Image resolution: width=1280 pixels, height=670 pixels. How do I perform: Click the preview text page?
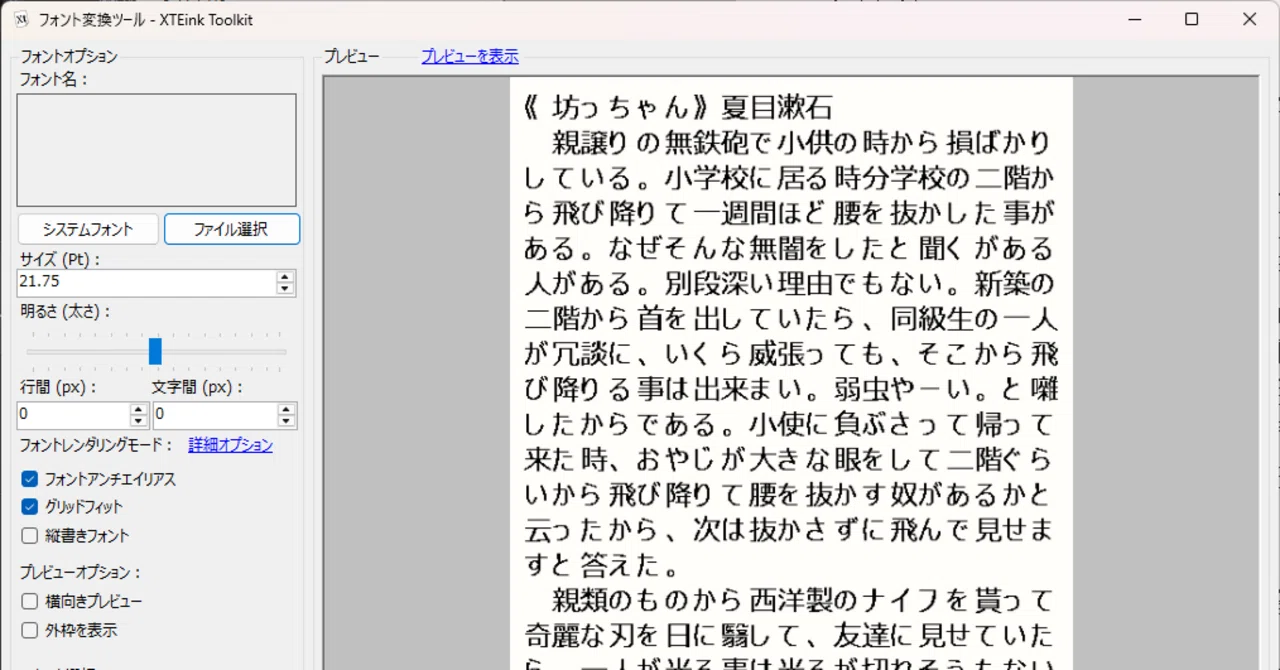791,374
